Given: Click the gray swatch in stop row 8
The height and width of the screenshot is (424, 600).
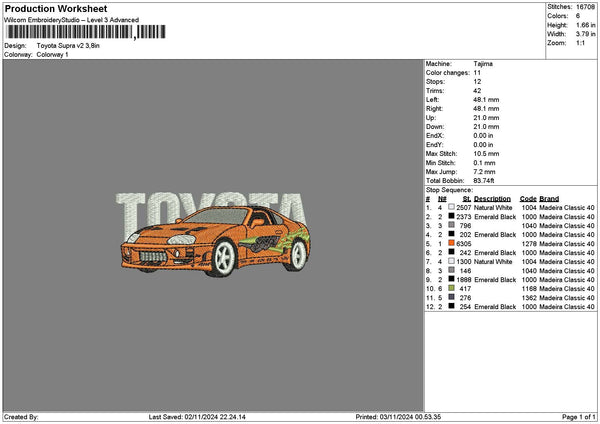Looking at the screenshot, I should [x=452, y=270].
